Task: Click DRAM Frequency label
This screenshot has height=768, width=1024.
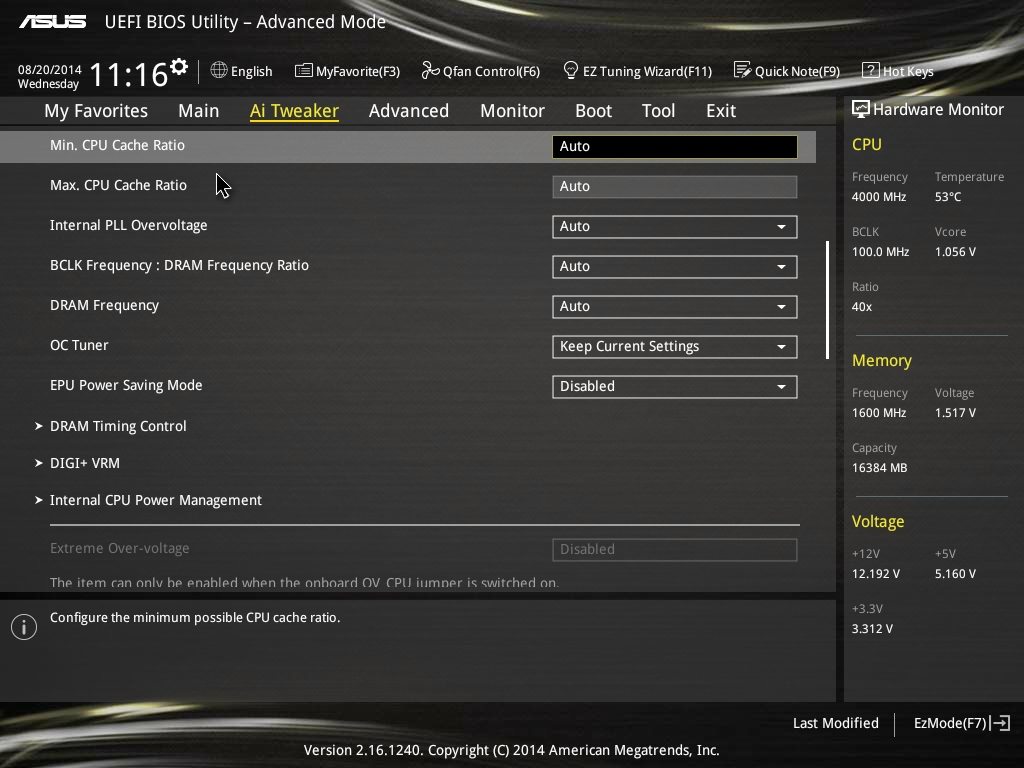Action: (x=104, y=306)
